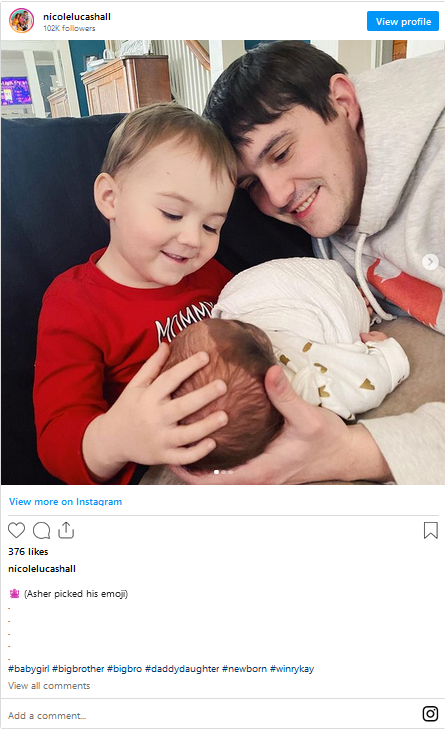
Task: Open the #bigbrother hashtag
Action: [x=78, y=669]
